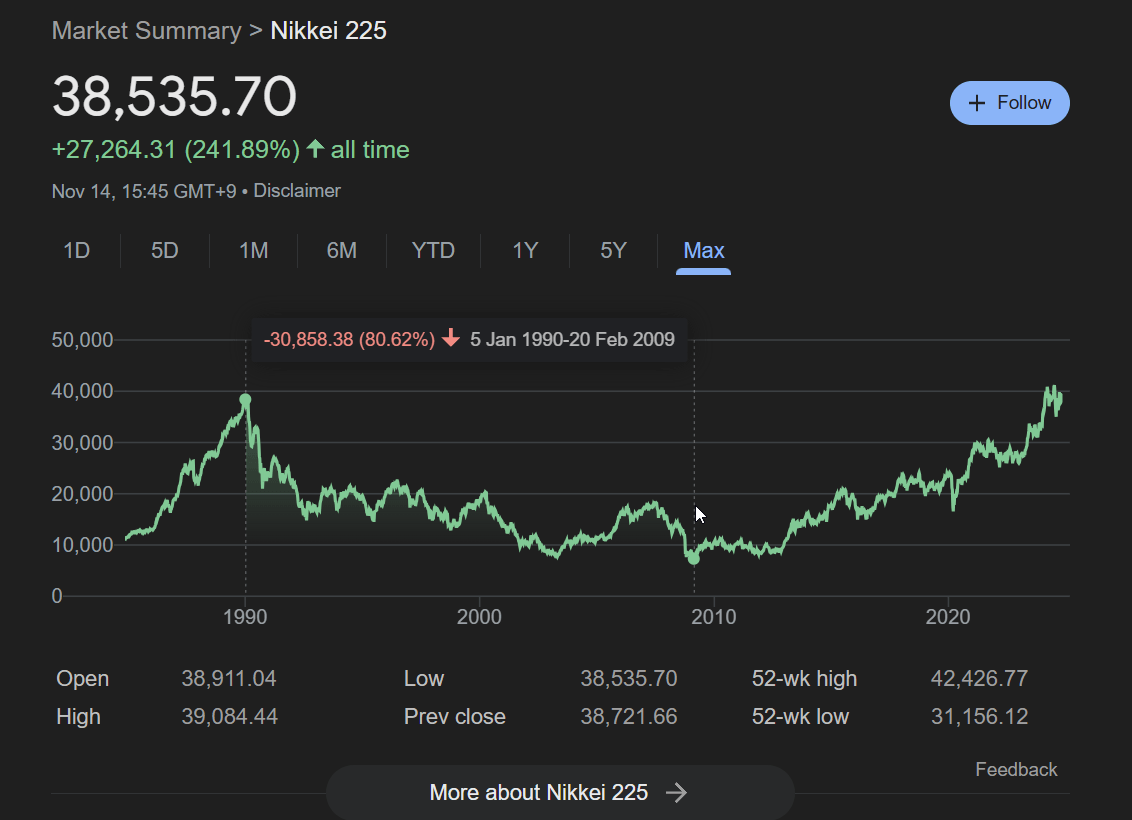Viewport: 1132px width, 820px height.
Task: Send Feedback about this chart
Action: (x=1016, y=769)
